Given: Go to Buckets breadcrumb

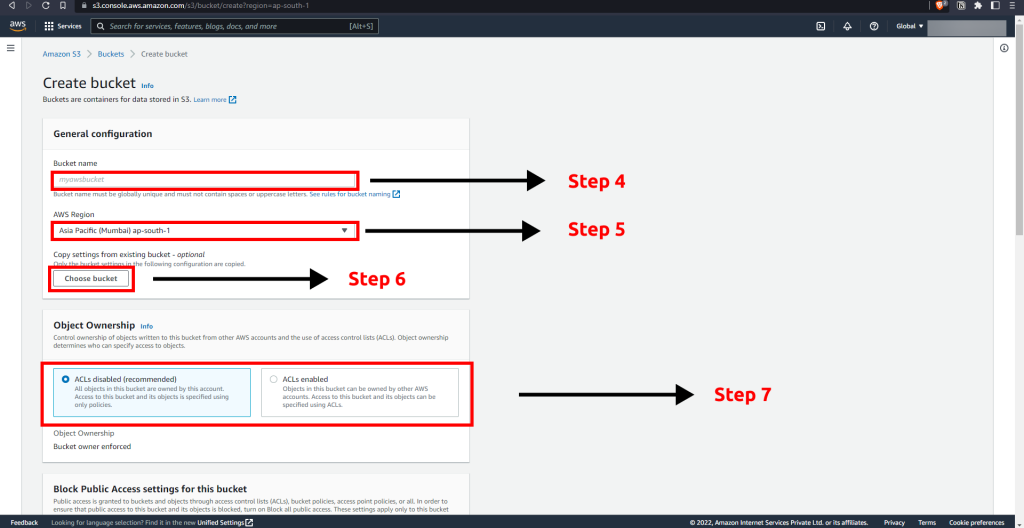Looking at the screenshot, I should 111,54.
